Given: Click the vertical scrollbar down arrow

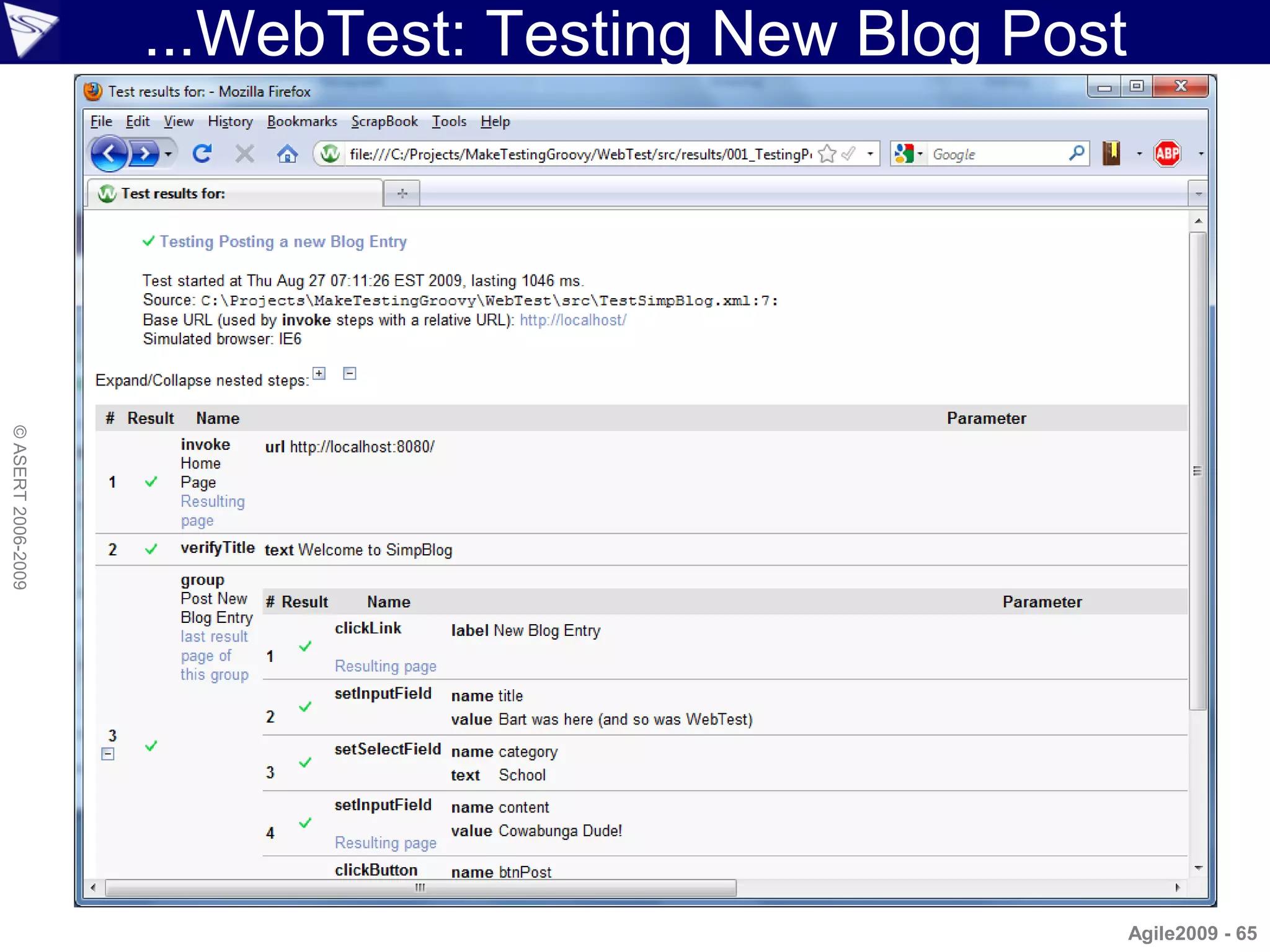Looking at the screenshot, I should [x=1198, y=868].
